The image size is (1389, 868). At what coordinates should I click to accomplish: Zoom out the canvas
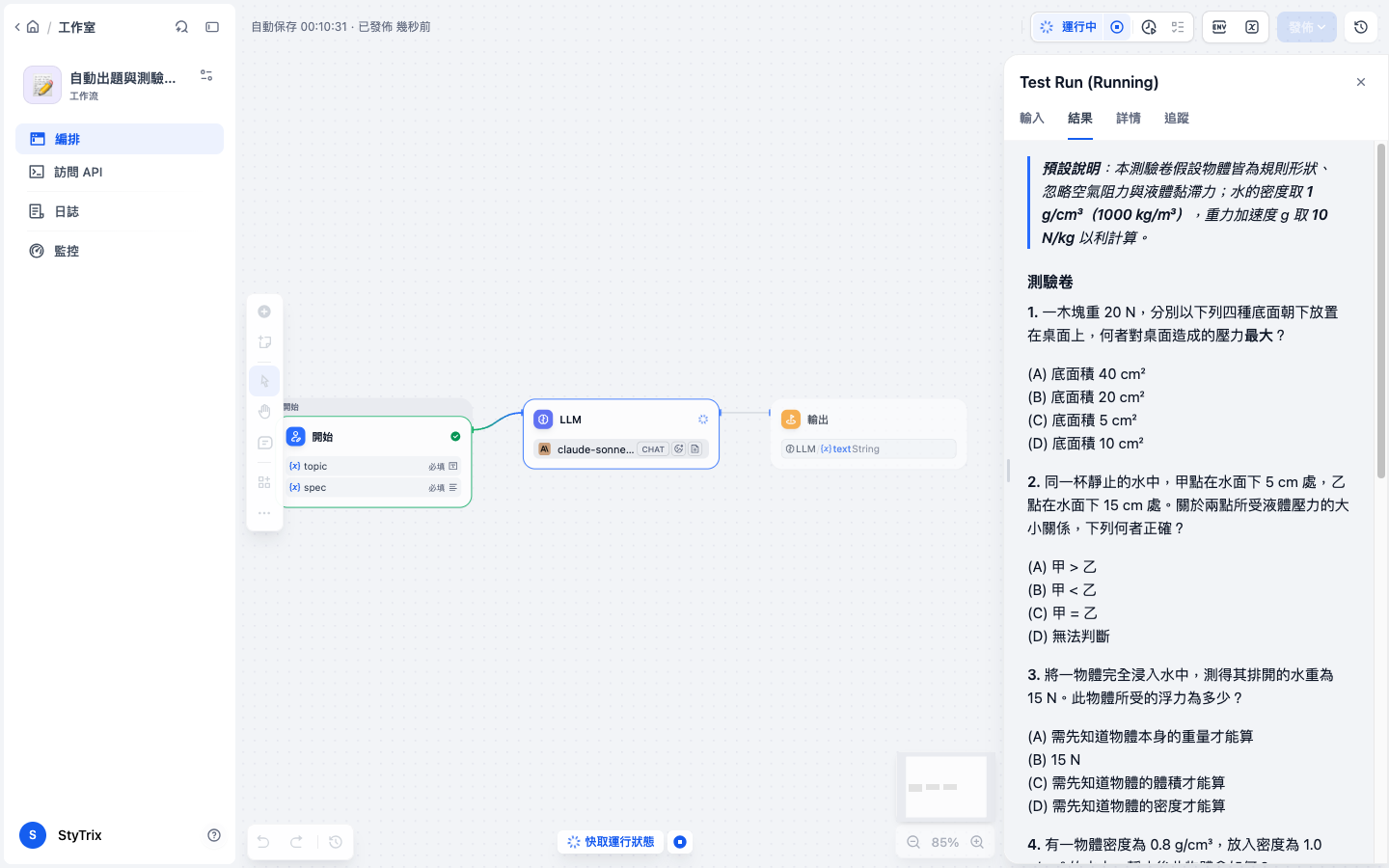[913, 842]
